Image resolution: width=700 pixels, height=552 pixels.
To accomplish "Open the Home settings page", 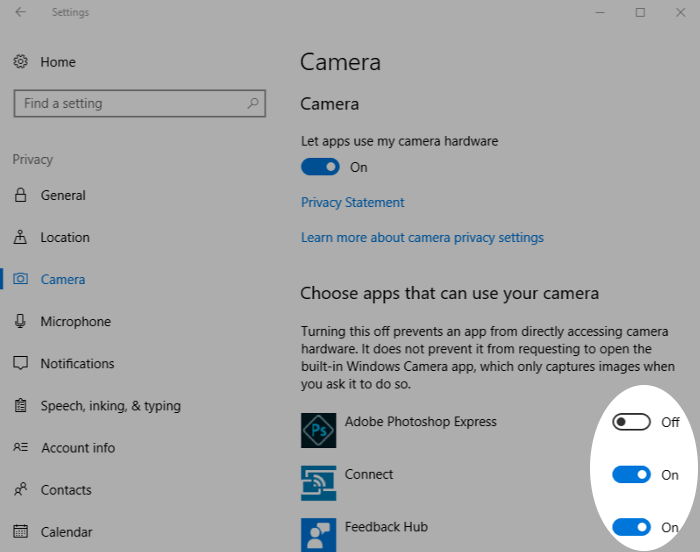I will [x=58, y=62].
